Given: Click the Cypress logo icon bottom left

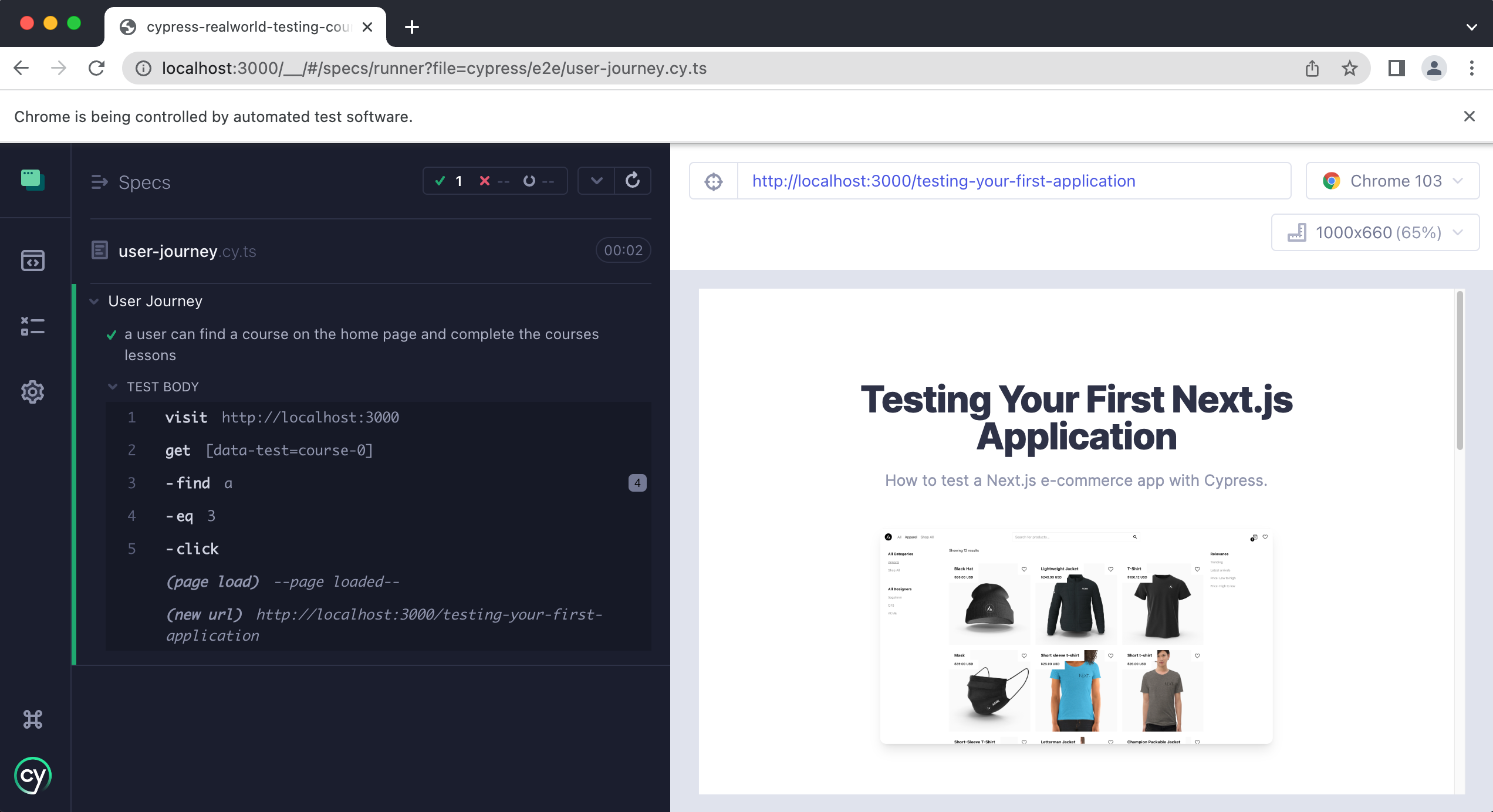Looking at the screenshot, I should tap(34, 776).
